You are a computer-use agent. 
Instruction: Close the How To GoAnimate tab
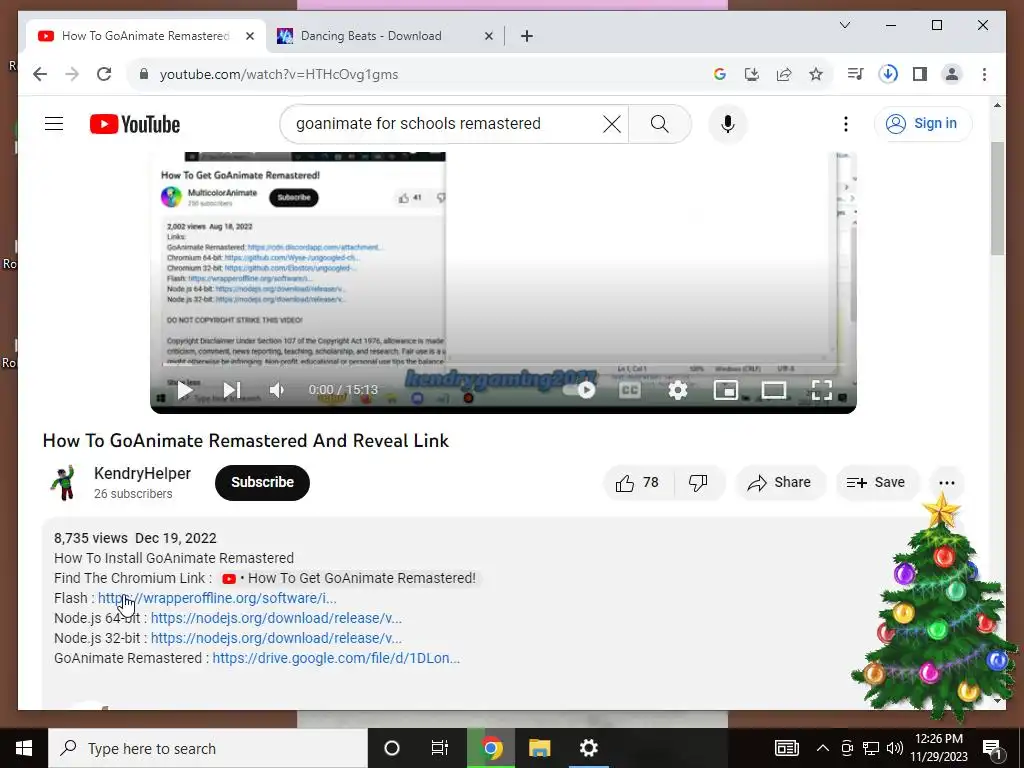coord(249,36)
